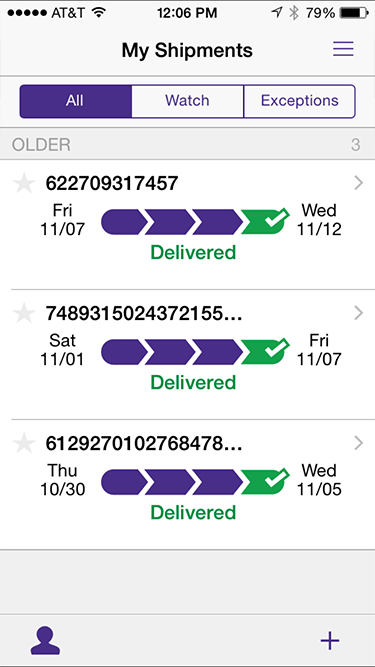Viewport: 375px width, 667px height.
Task: Star shipment 622709317457 to watch
Action: [x=24, y=183]
